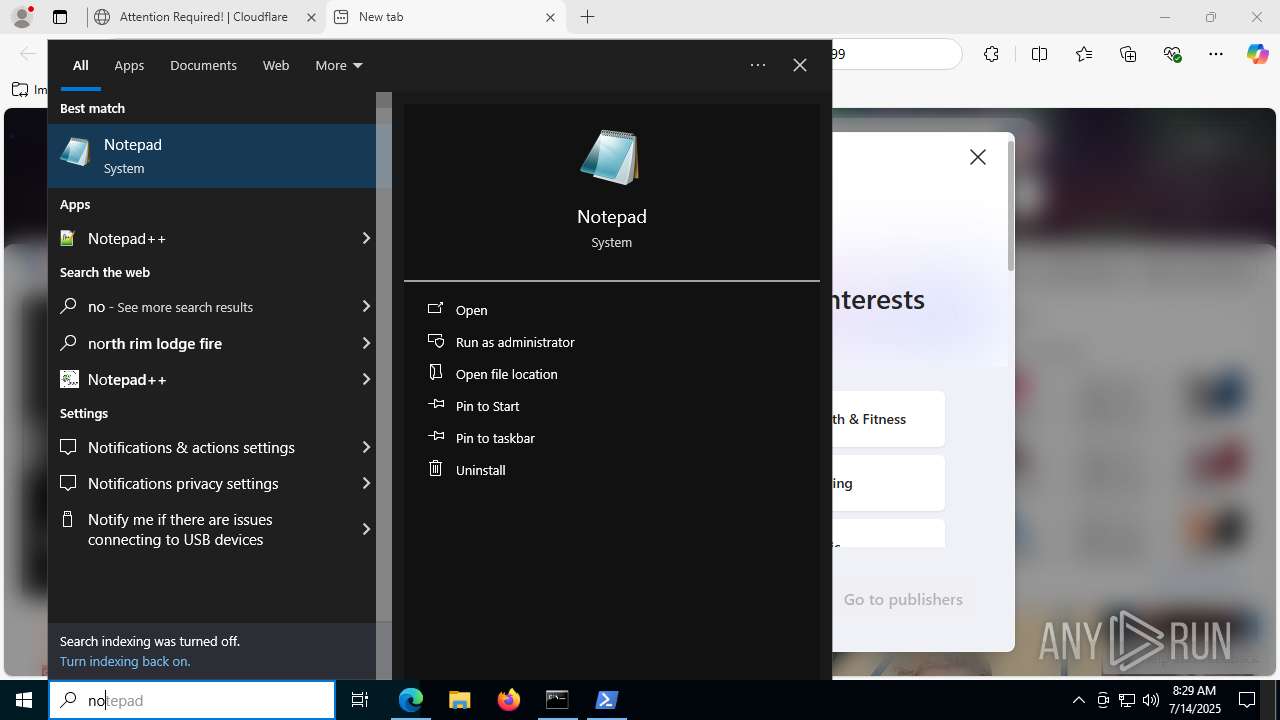Open the Command Prompt taskbar icon
Viewport: 1280px width, 720px height.
[557, 700]
